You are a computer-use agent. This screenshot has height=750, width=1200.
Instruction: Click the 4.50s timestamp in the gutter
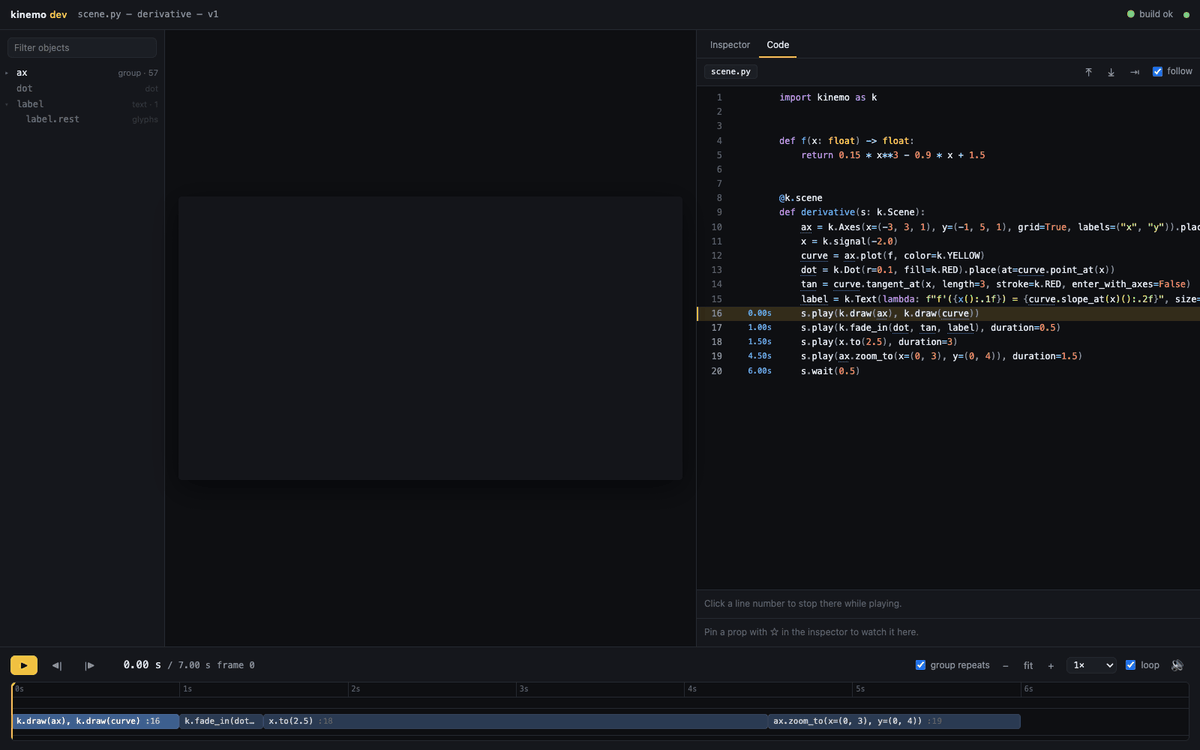click(x=760, y=356)
